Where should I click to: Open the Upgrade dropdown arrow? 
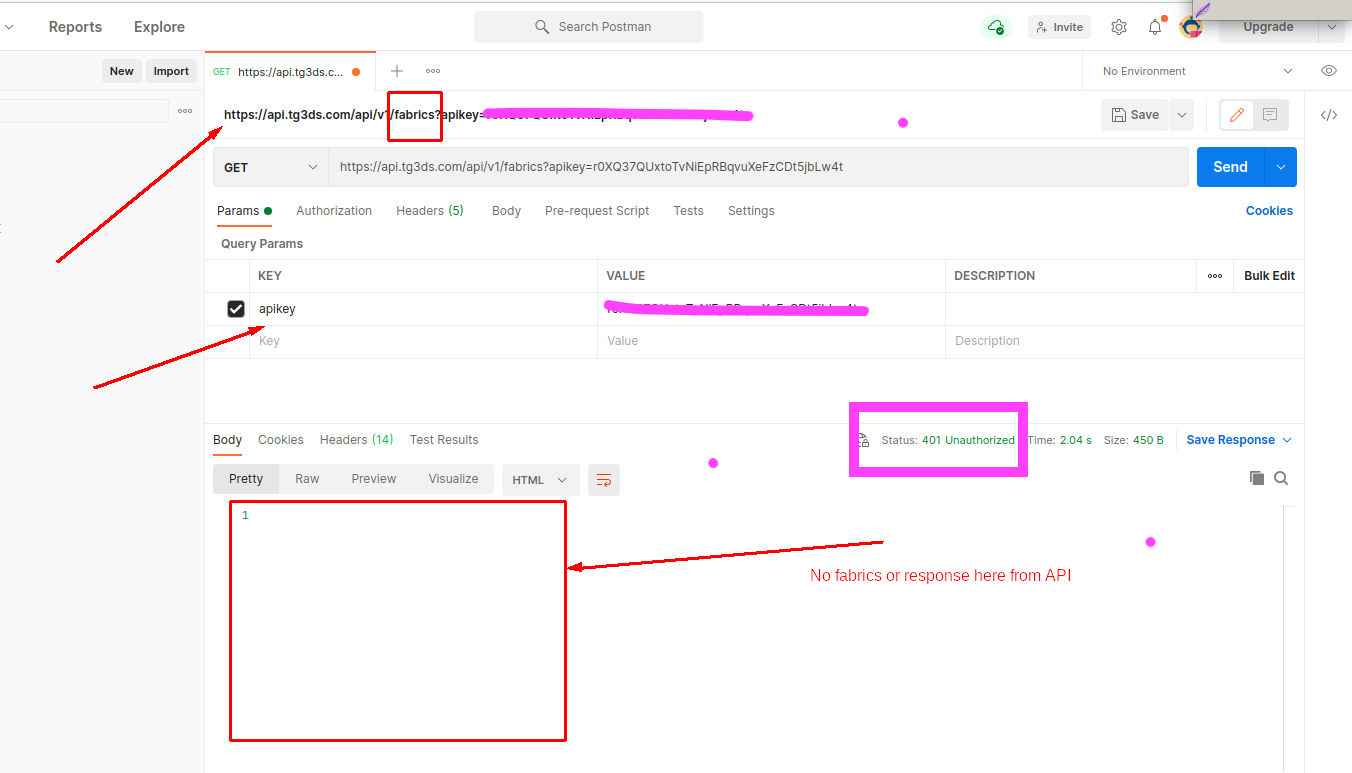[x=1332, y=27]
